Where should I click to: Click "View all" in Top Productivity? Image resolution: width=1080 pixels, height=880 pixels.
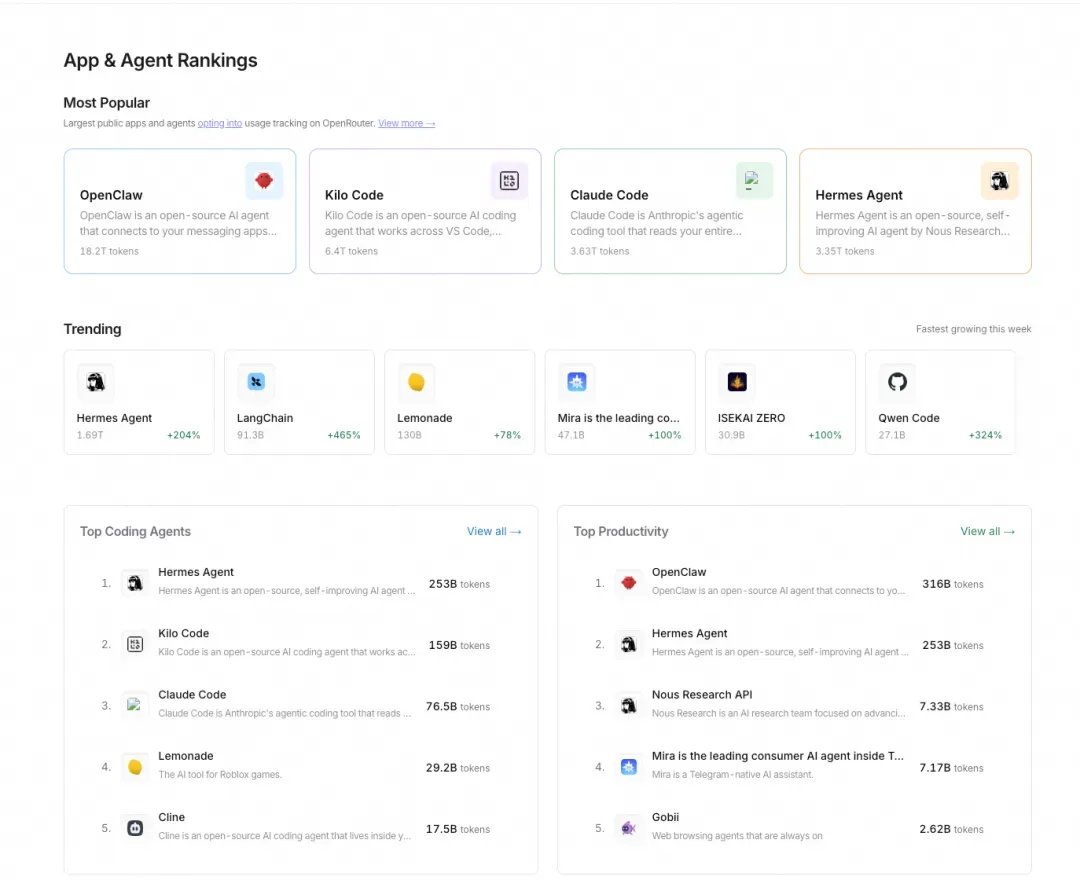click(x=987, y=531)
